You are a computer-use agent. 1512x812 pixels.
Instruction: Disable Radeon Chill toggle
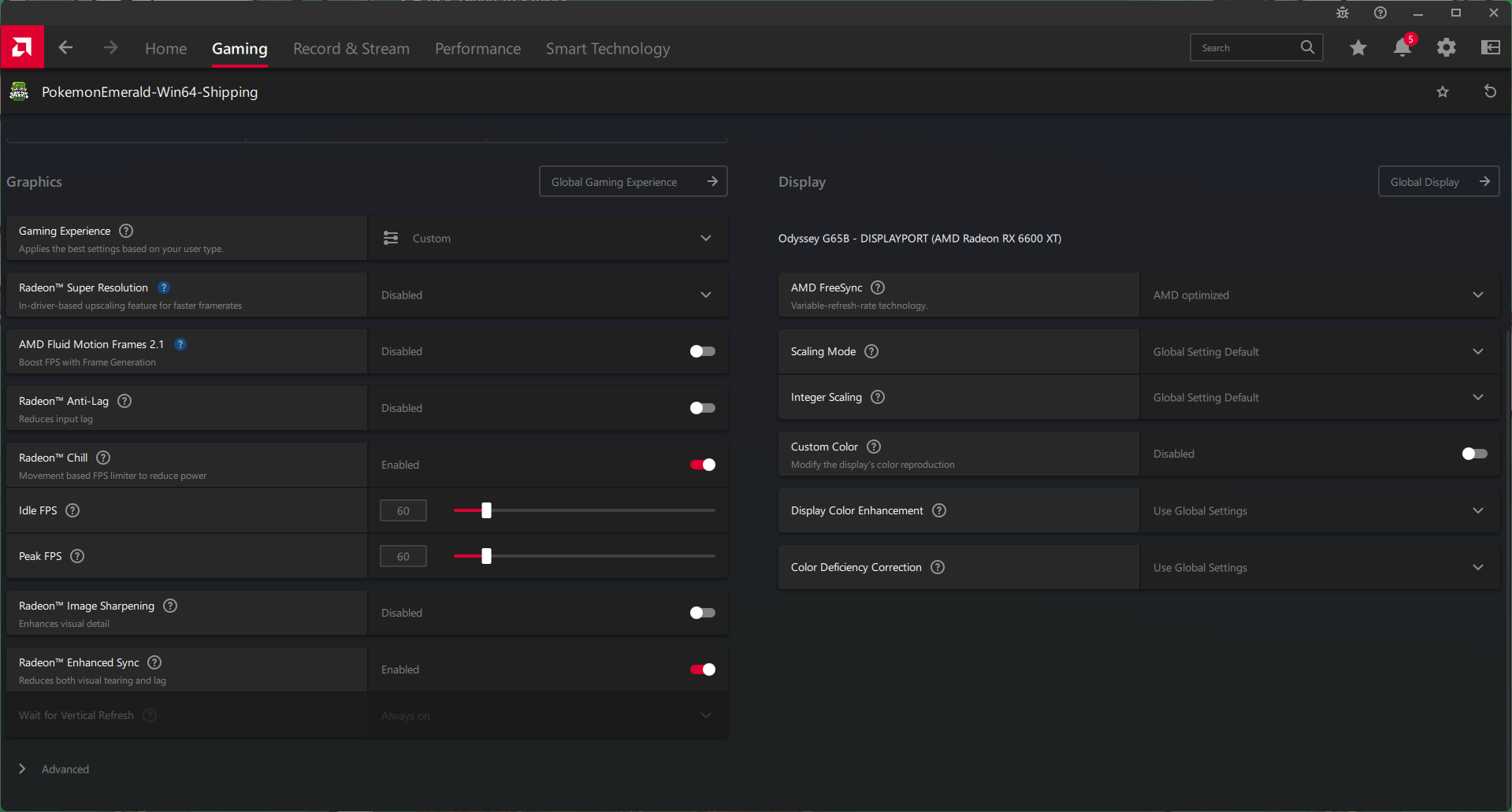click(702, 465)
